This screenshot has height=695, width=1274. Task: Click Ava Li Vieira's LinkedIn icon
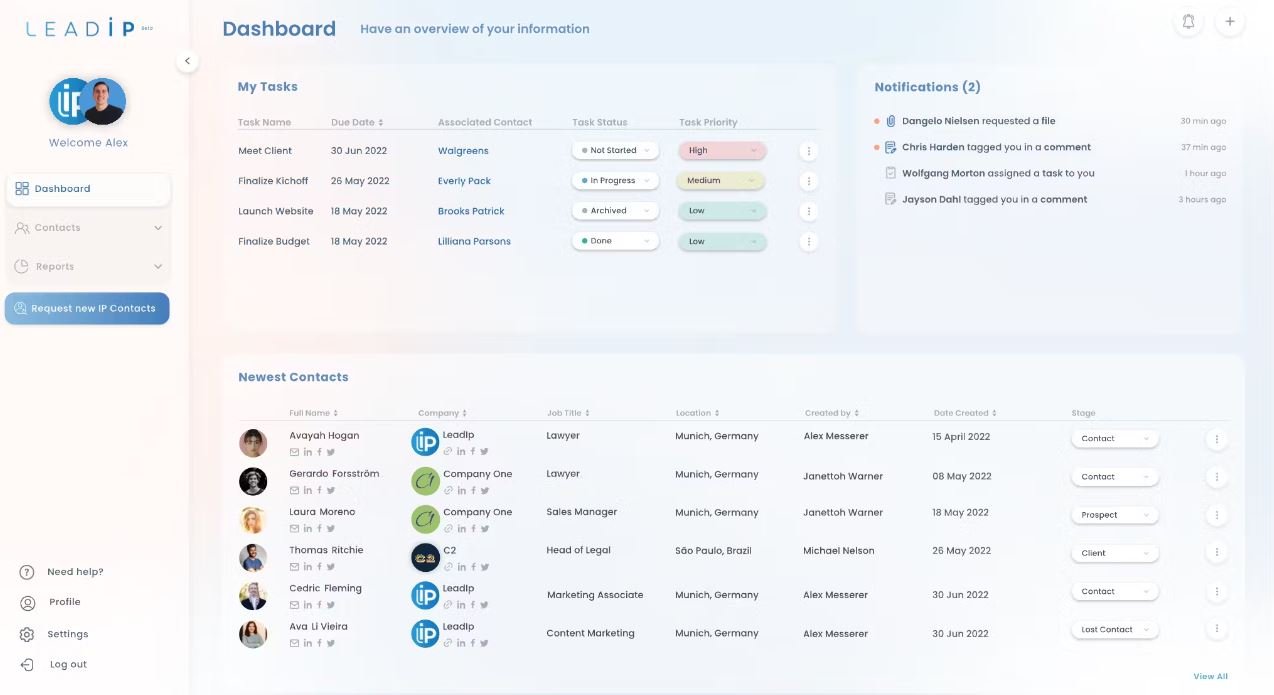(x=307, y=643)
